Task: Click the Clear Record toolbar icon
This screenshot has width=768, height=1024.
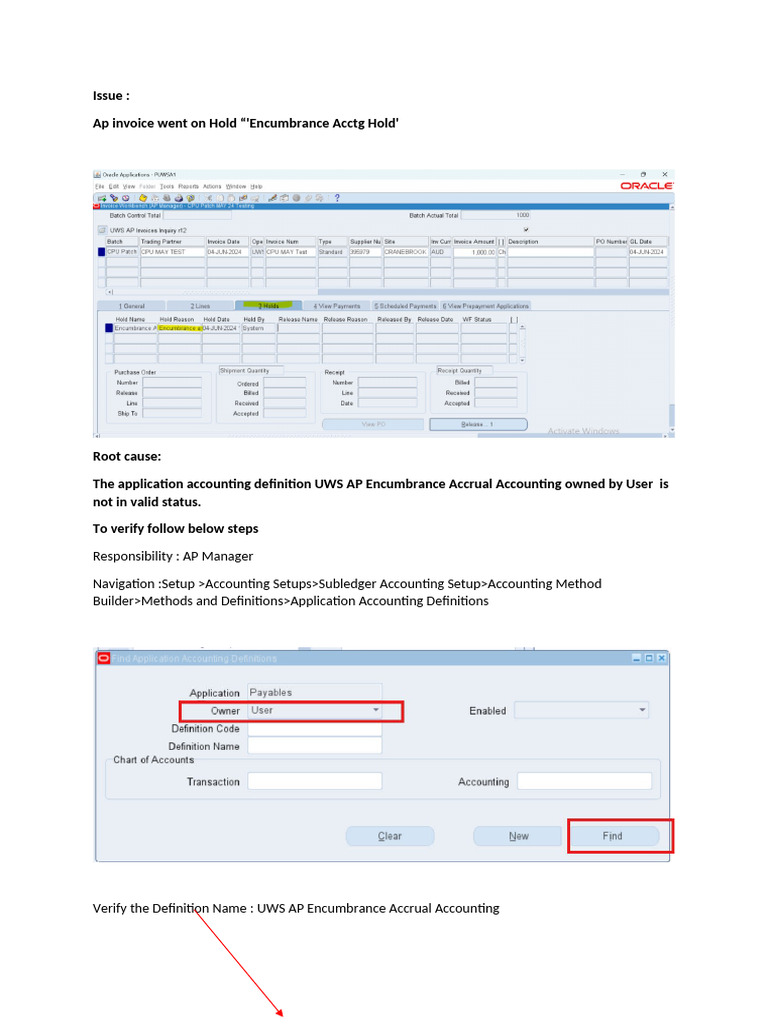Action: pos(243,198)
